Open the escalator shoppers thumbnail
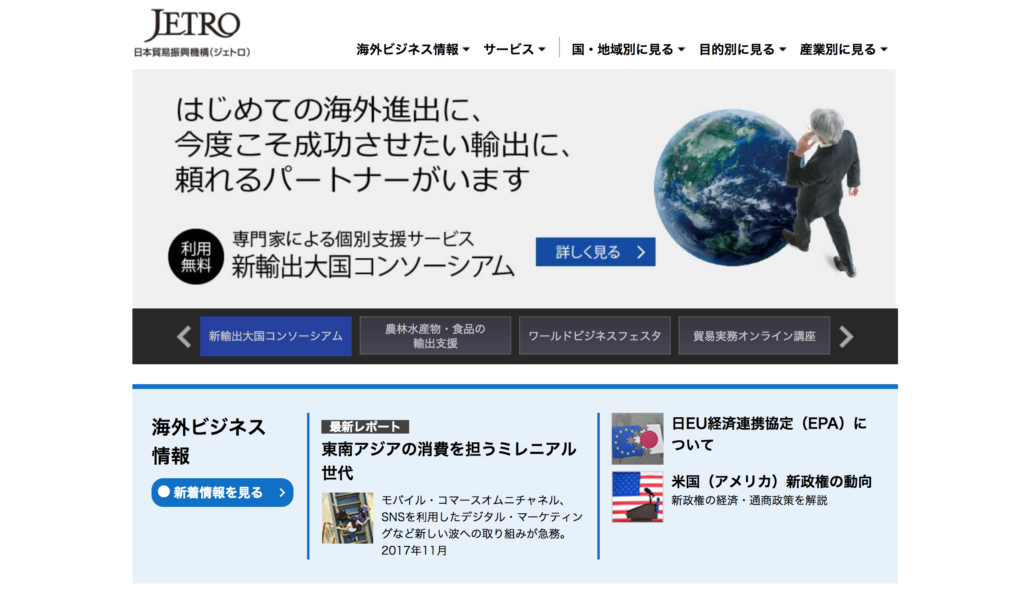The width and height of the screenshot is (1024, 589). coord(347,518)
